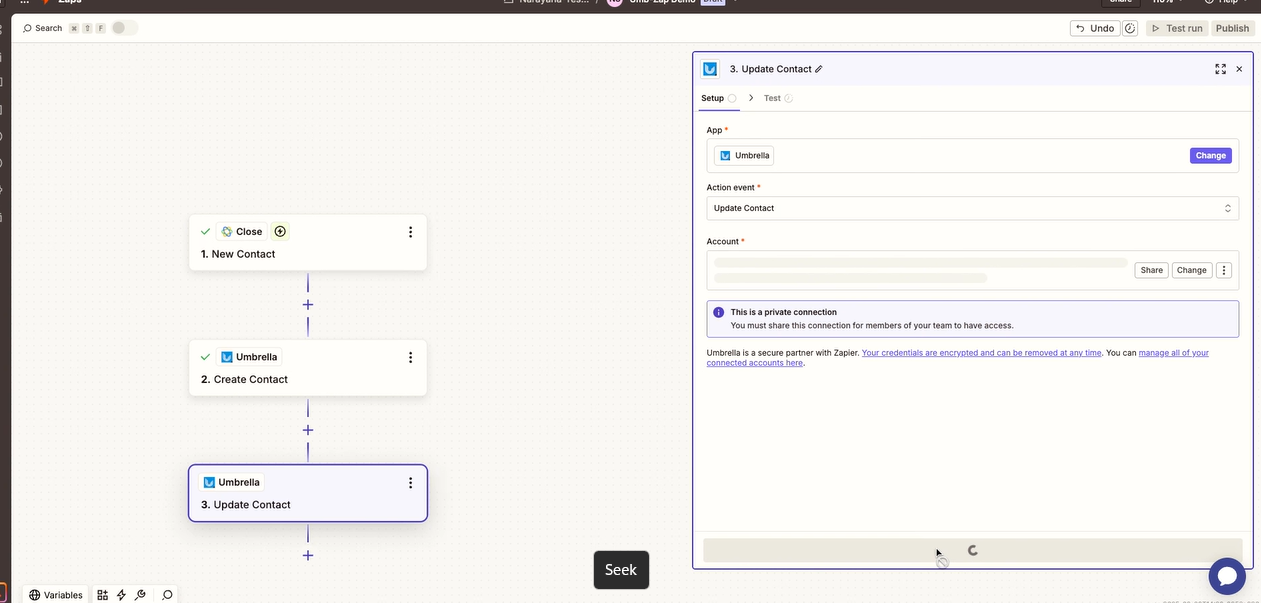1261x603 pixels.
Task: Click the Close app chip in step 1
Action: pos(242,231)
